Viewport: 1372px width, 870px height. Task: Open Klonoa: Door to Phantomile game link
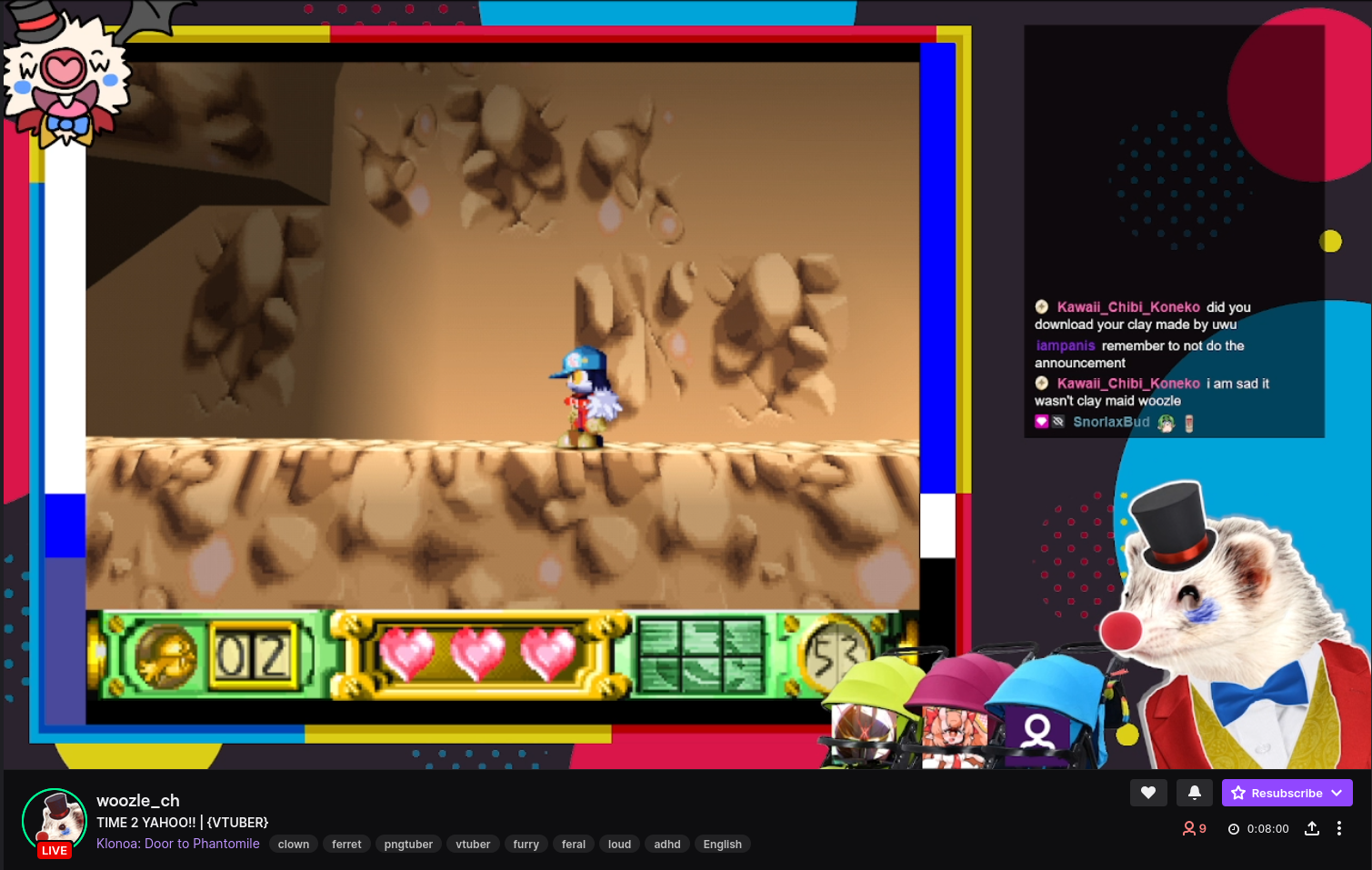pyautogui.click(x=178, y=844)
